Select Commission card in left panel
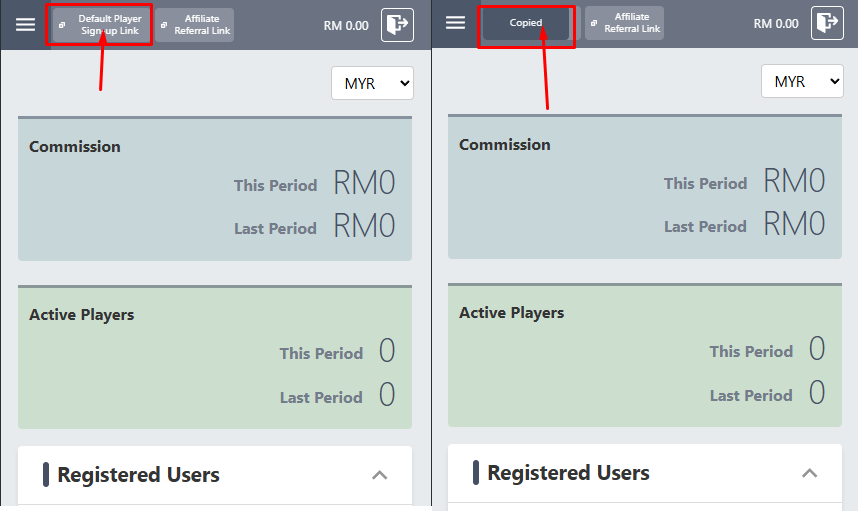858x513 pixels. pos(215,189)
